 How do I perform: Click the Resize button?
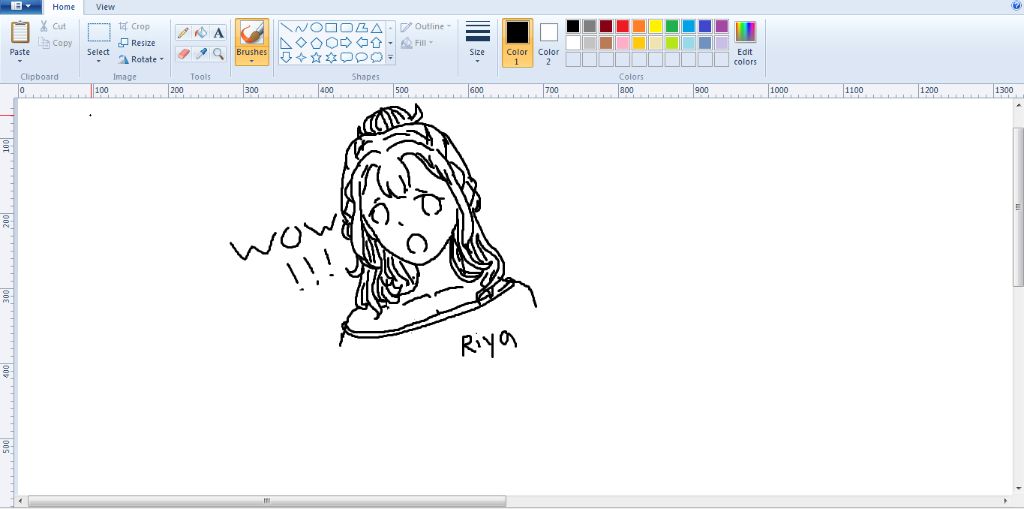[x=137, y=43]
